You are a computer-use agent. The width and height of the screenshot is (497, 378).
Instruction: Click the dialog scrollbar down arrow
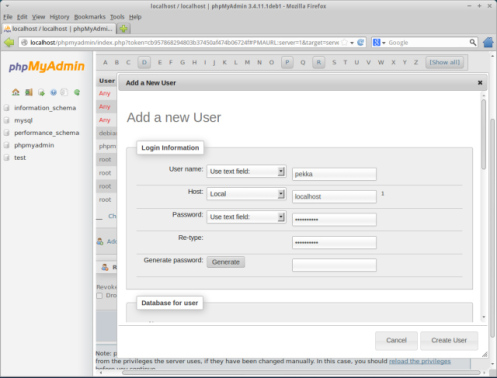[x=484, y=317]
